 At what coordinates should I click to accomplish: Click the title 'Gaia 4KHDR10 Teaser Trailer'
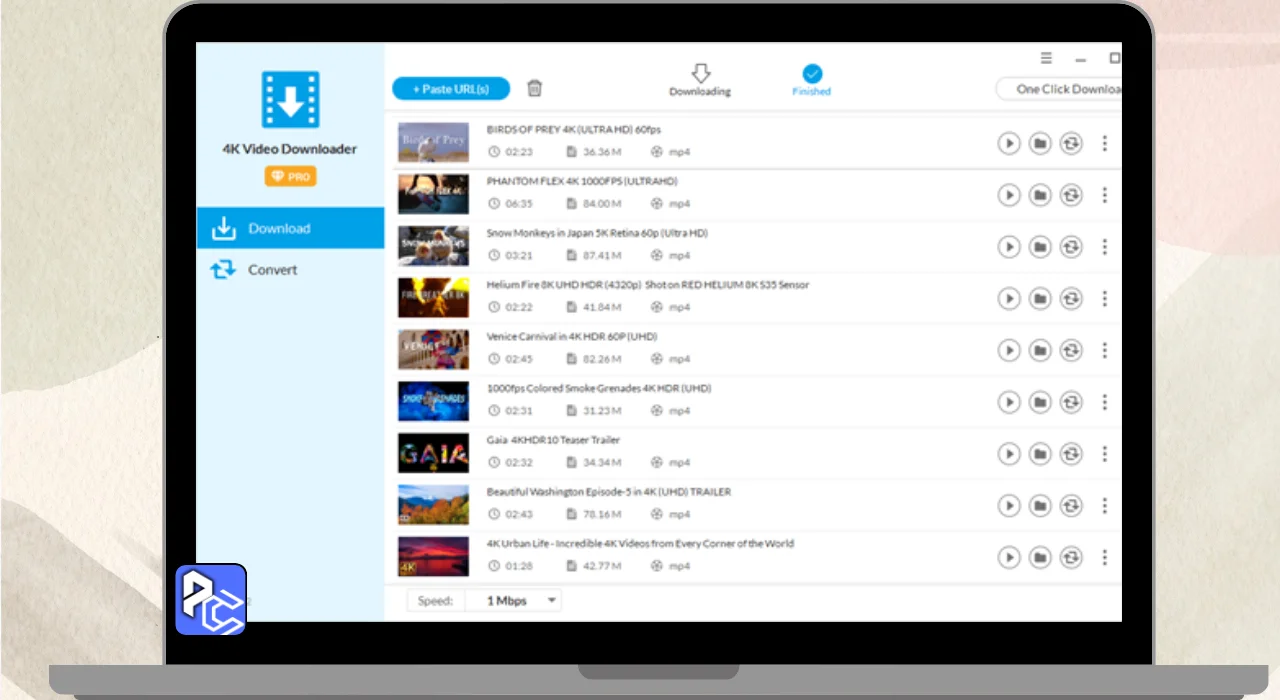tap(553, 440)
